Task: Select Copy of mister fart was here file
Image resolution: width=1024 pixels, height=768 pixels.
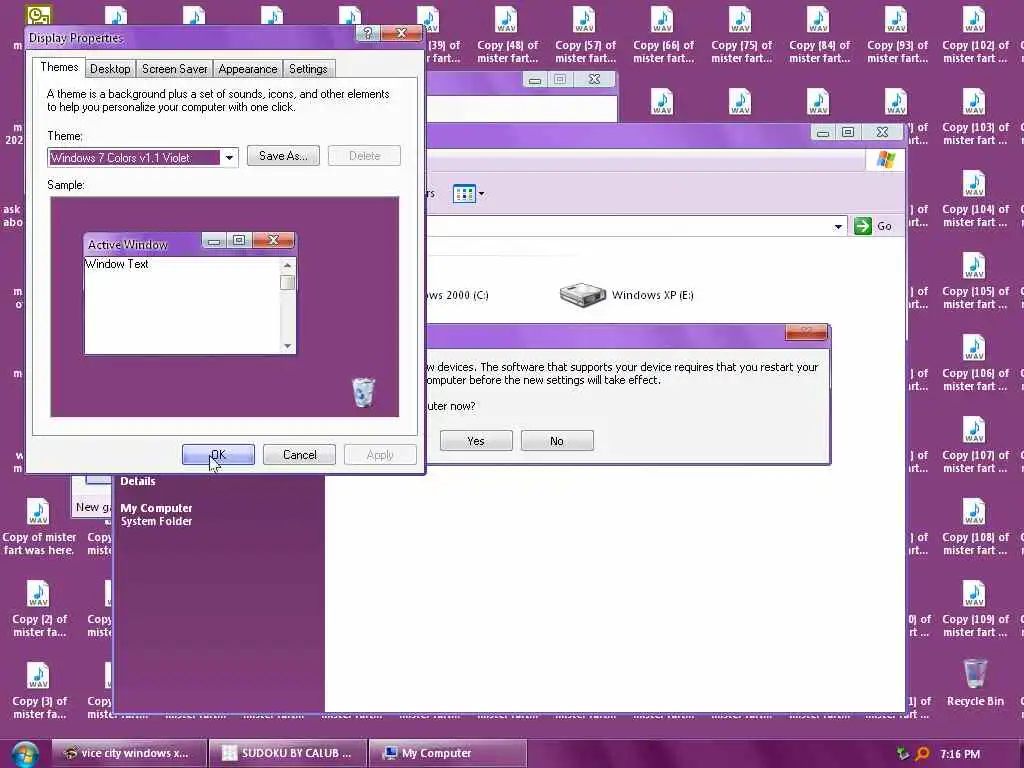Action: [x=39, y=528]
